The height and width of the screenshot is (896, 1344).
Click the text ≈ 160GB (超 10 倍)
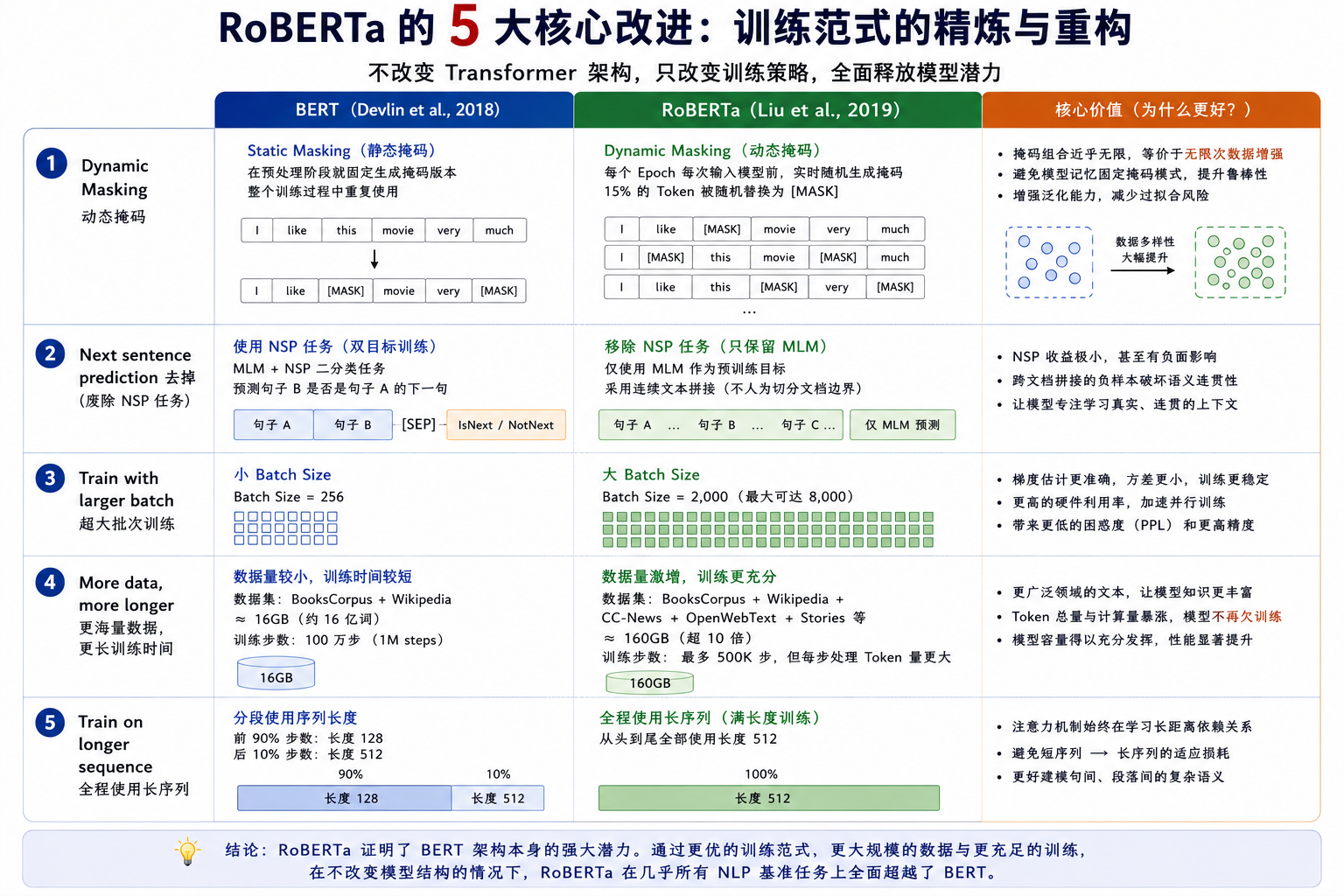point(678,638)
